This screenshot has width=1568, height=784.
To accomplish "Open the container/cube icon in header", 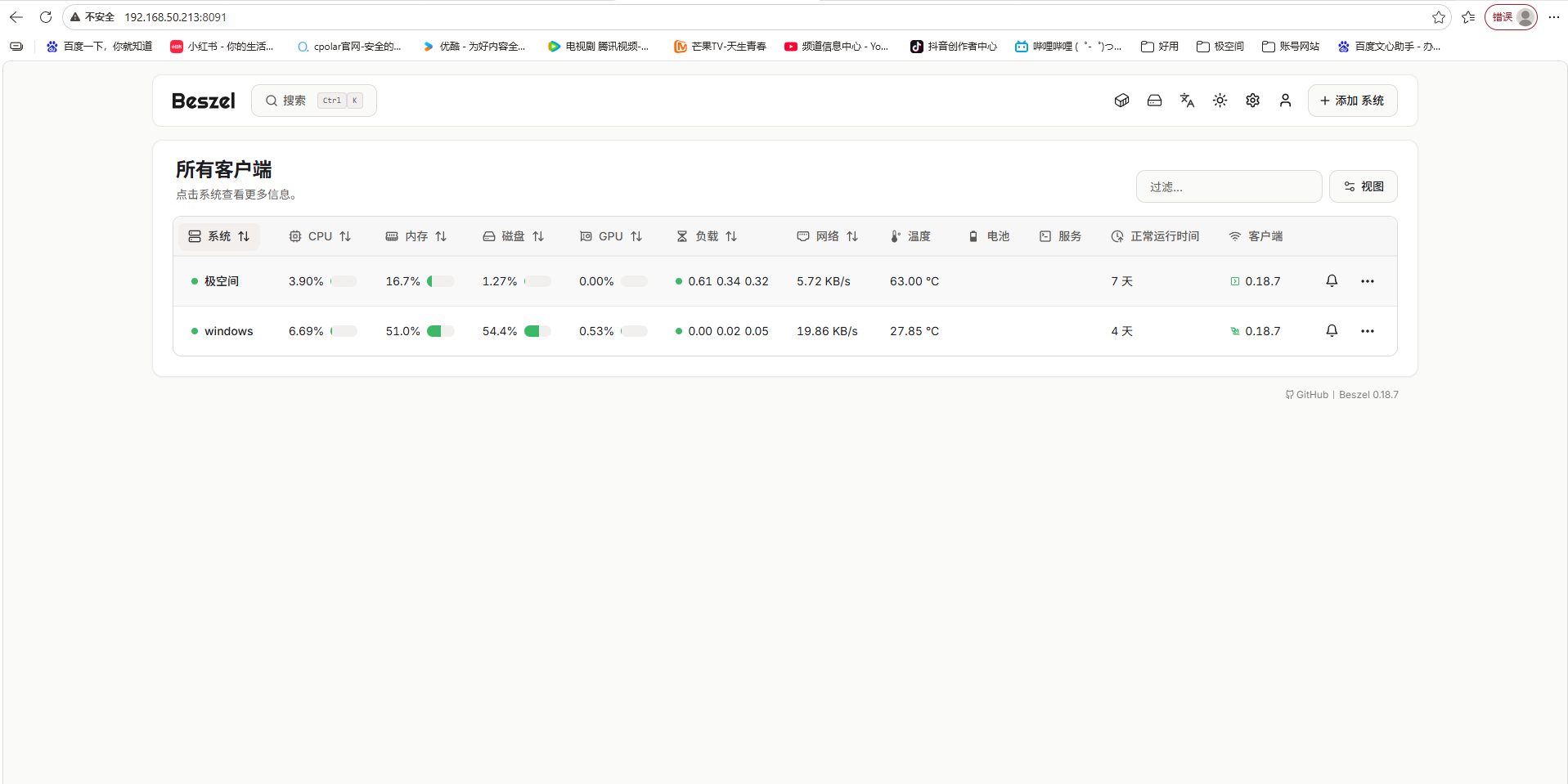I will point(1121,101).
